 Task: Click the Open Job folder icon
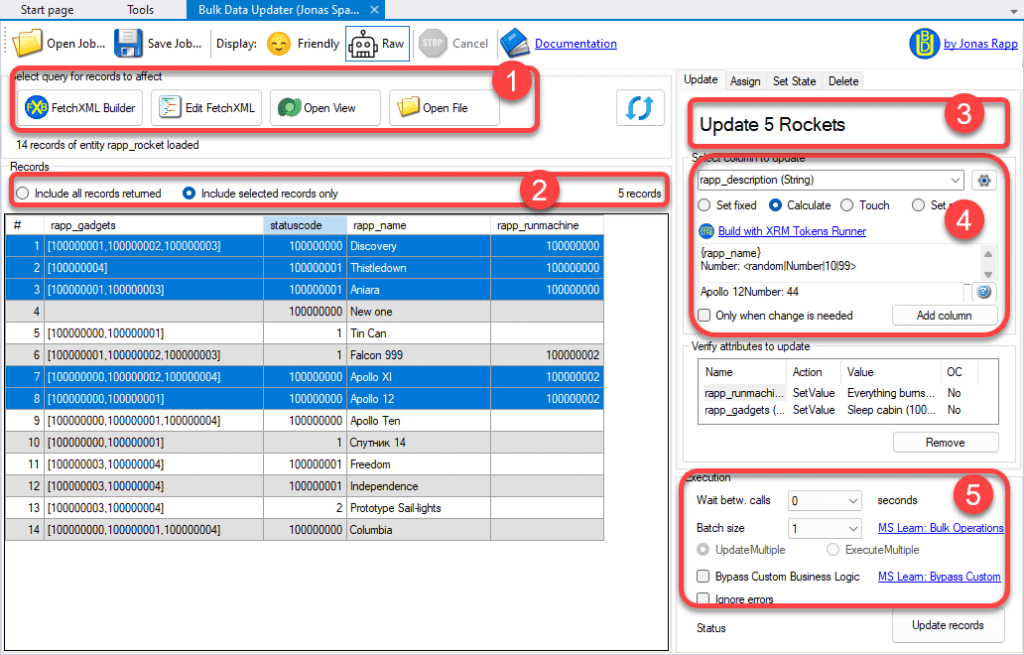[27, 43]
